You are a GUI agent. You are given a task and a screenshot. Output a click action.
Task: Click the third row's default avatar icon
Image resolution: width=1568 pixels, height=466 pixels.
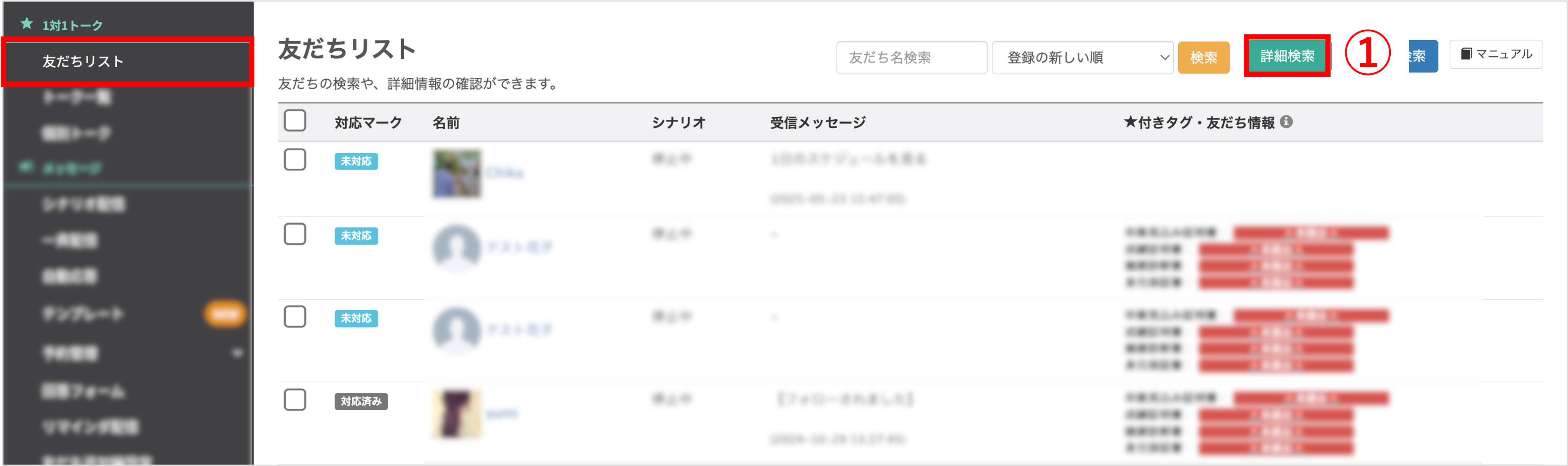pos(457,330)
